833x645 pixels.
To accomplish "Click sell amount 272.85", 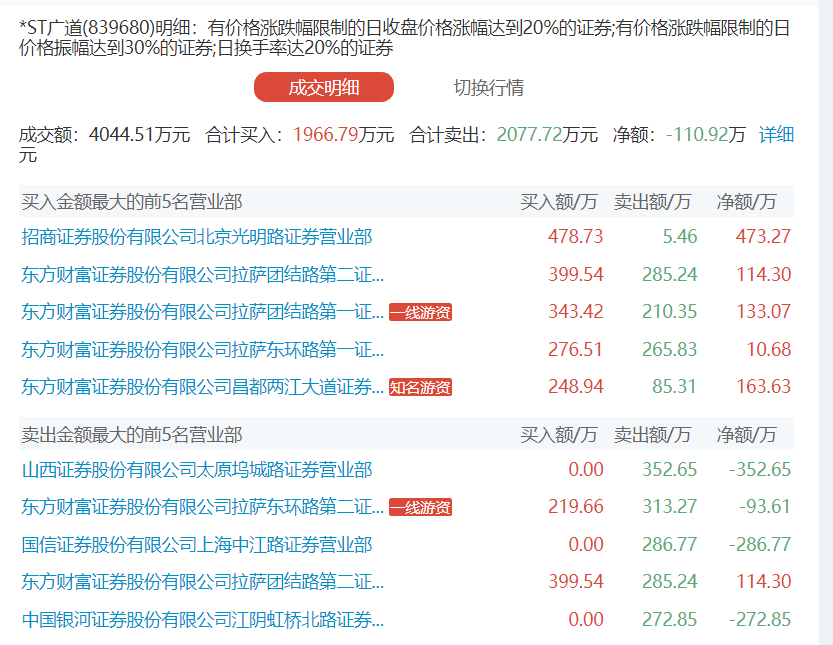I will pyautogui.click(x=669, y=619).
